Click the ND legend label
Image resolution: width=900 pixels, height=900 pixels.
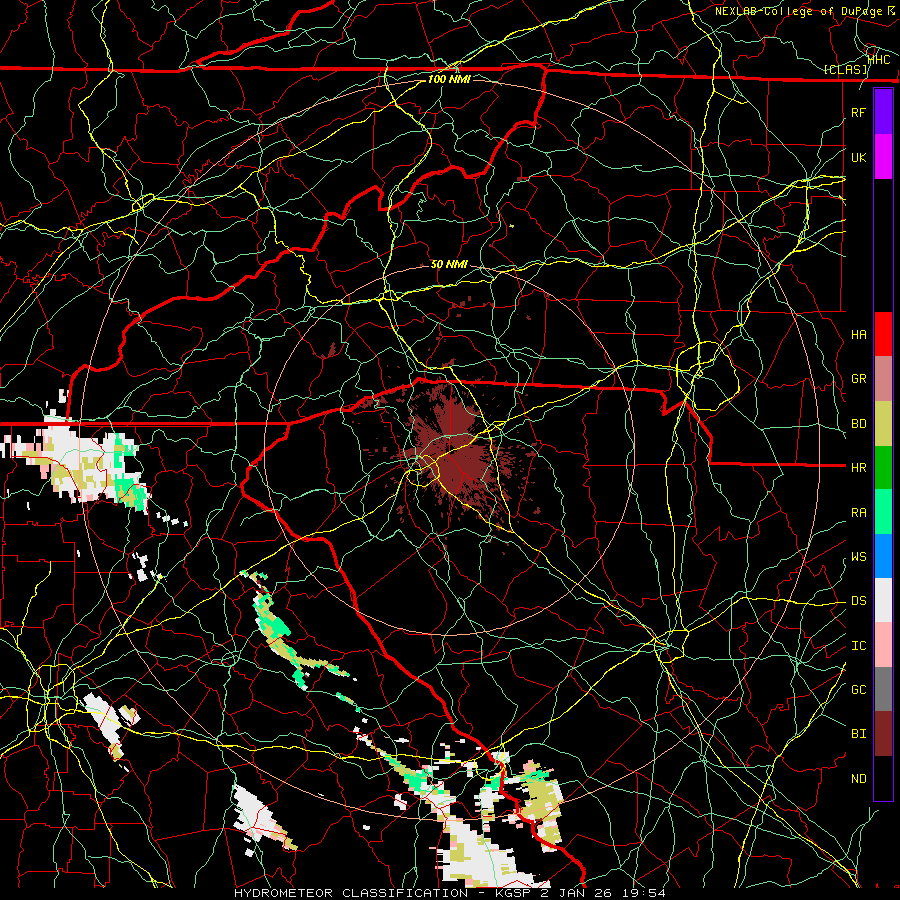[x=859, y=779]
